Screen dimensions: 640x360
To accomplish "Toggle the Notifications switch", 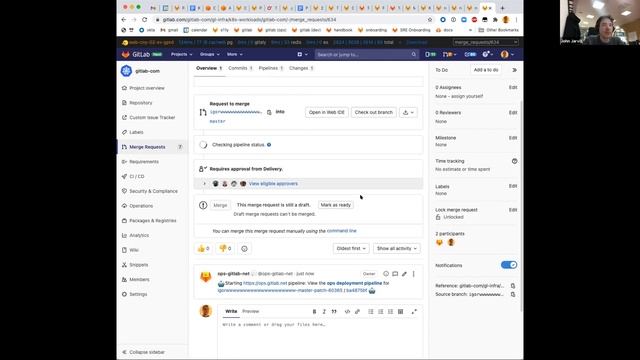I will [x=509, y=265].
